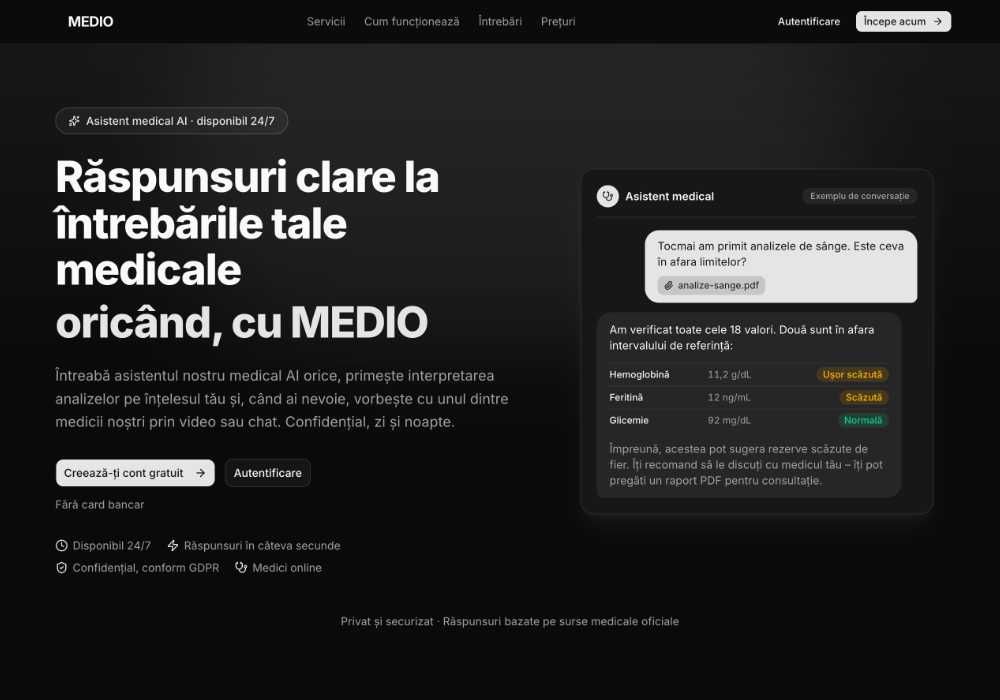Open the Prețuri nav link
Screen dimensions: 1000x700
(558, 22)
